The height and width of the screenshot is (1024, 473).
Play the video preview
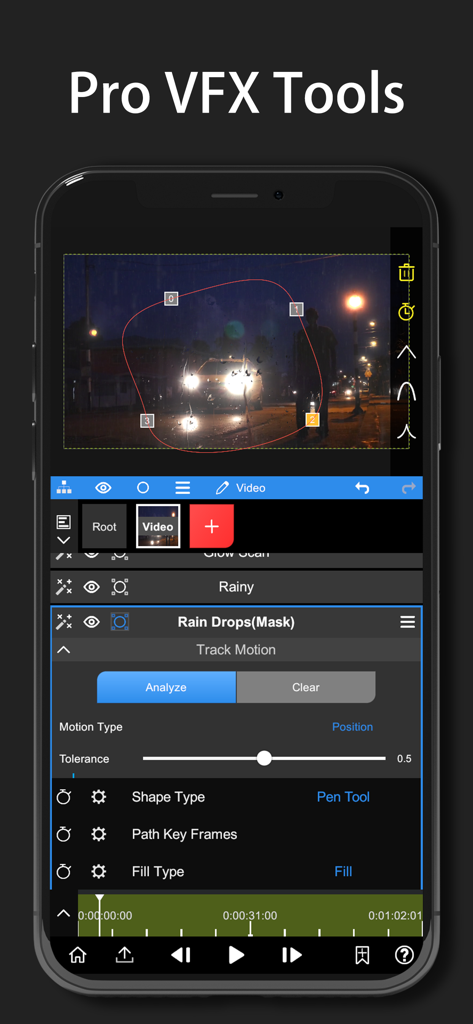[236, 955]
